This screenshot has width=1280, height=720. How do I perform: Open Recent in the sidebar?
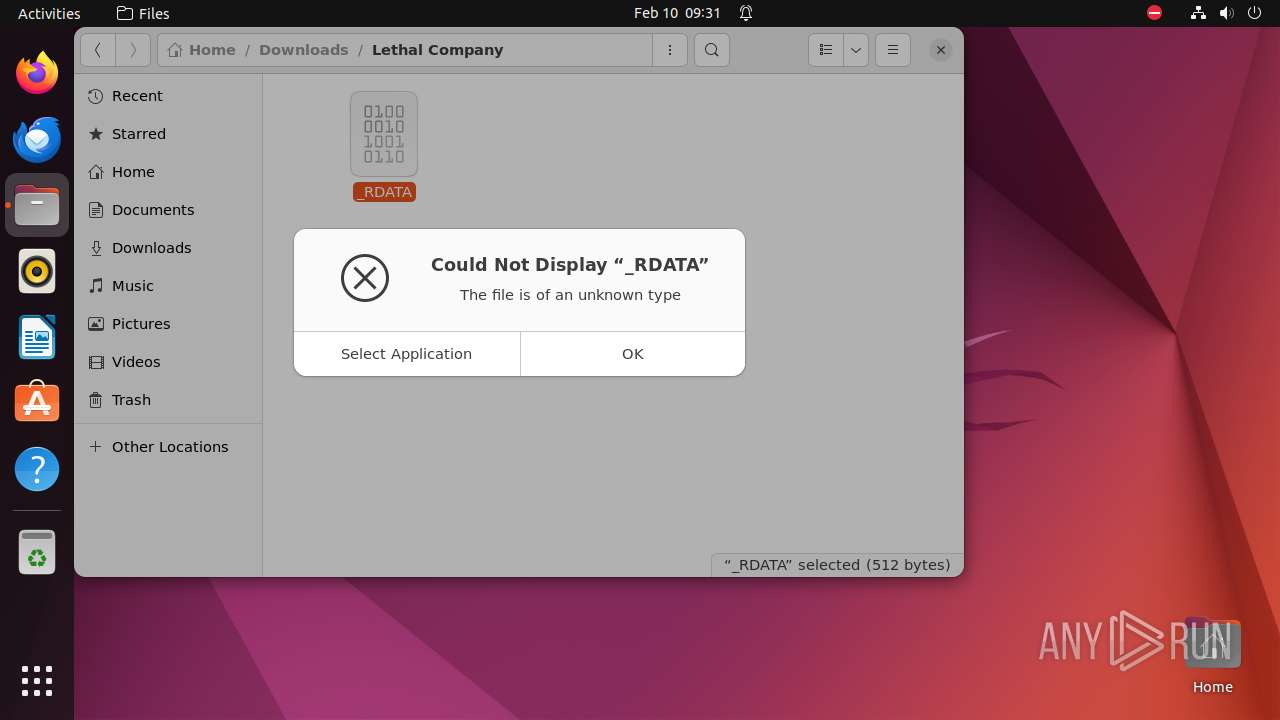(168, 96)
